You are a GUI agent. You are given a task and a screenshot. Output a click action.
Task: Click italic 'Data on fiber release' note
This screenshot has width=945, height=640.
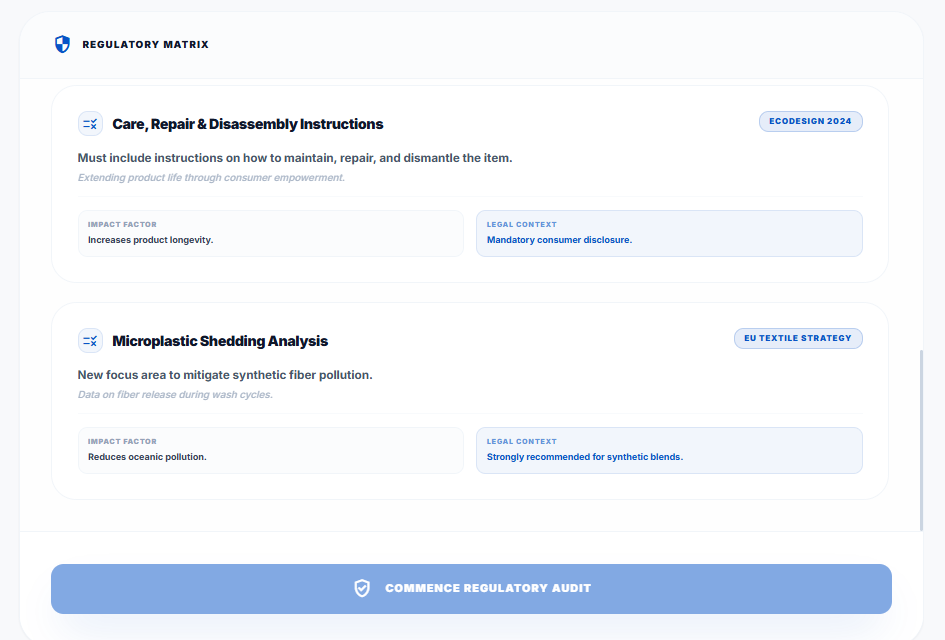click(x=175, y=395)
